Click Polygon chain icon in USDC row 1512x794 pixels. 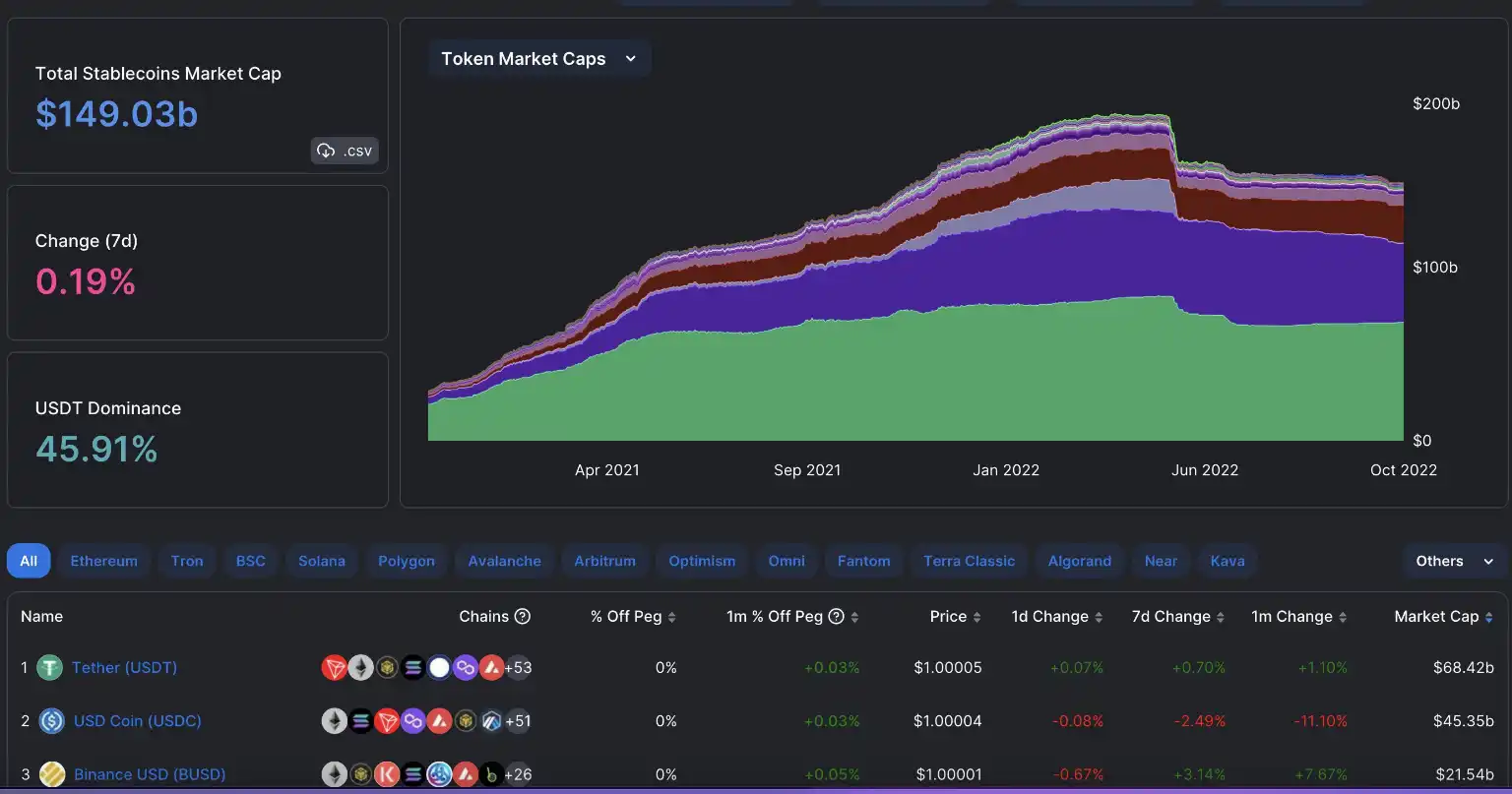[413, 721]
